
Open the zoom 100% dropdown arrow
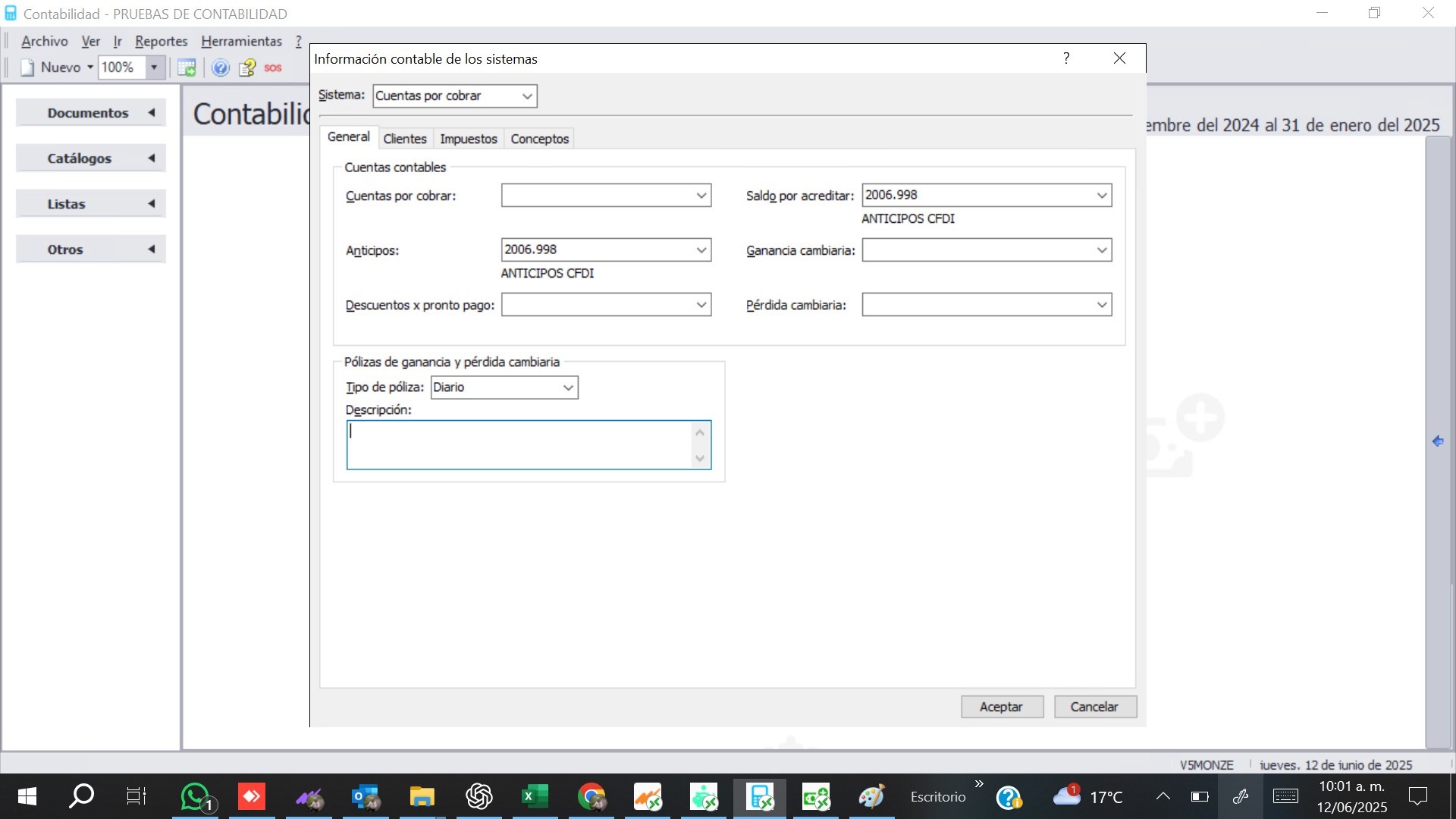pos(154,67)
